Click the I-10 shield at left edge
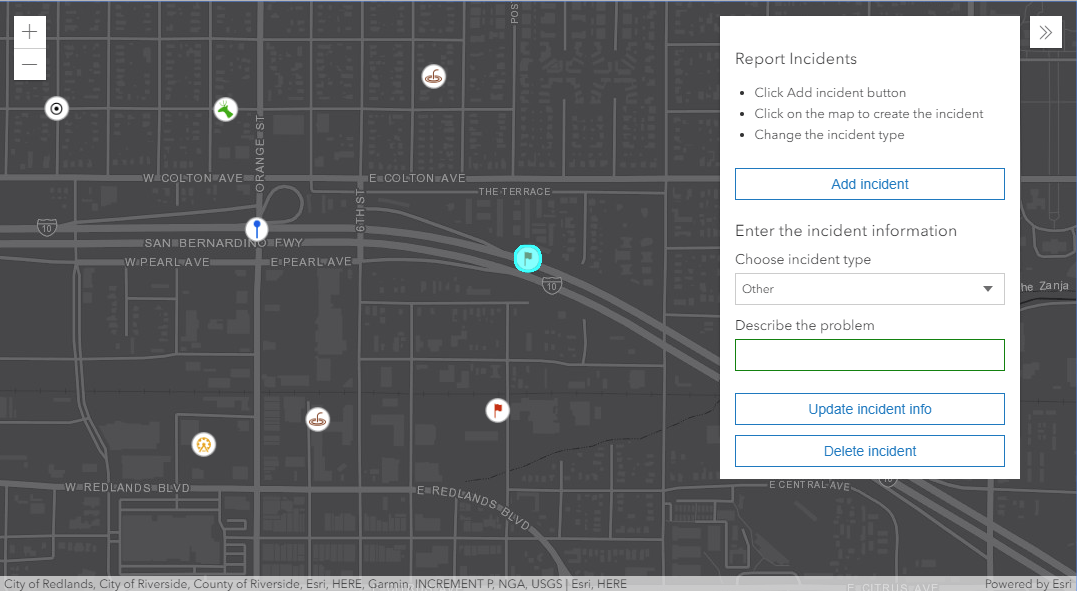Viewport: 1077px width, 591px height. [47, 227]
